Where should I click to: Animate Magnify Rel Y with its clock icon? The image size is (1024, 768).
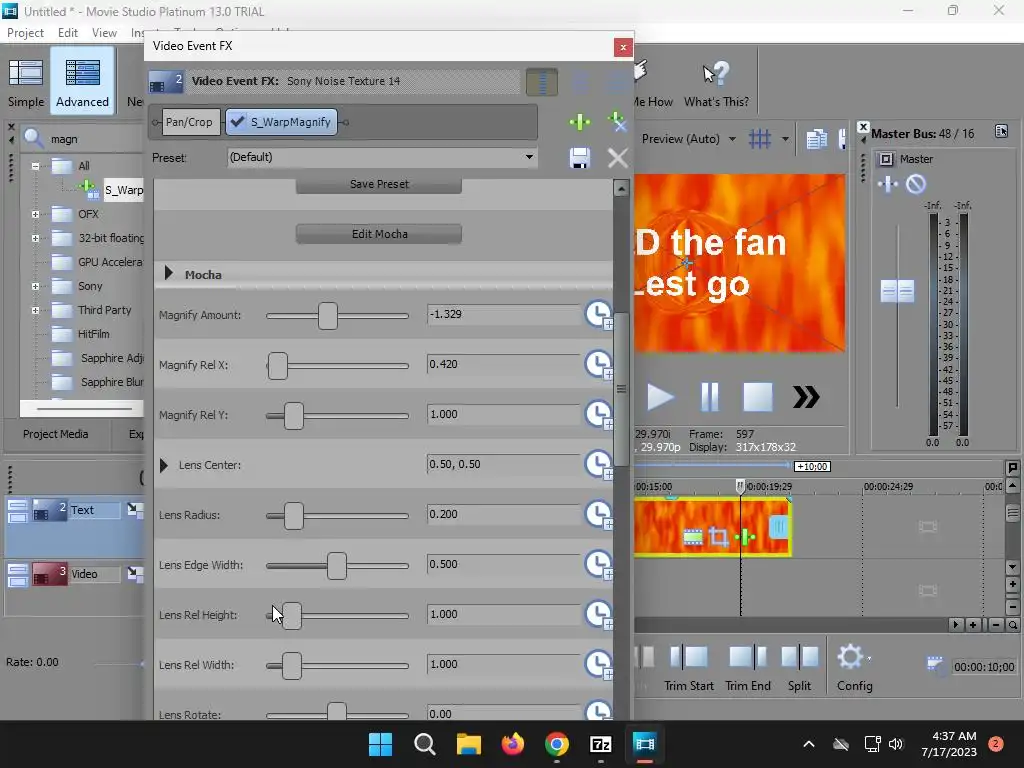coord(598,415)
